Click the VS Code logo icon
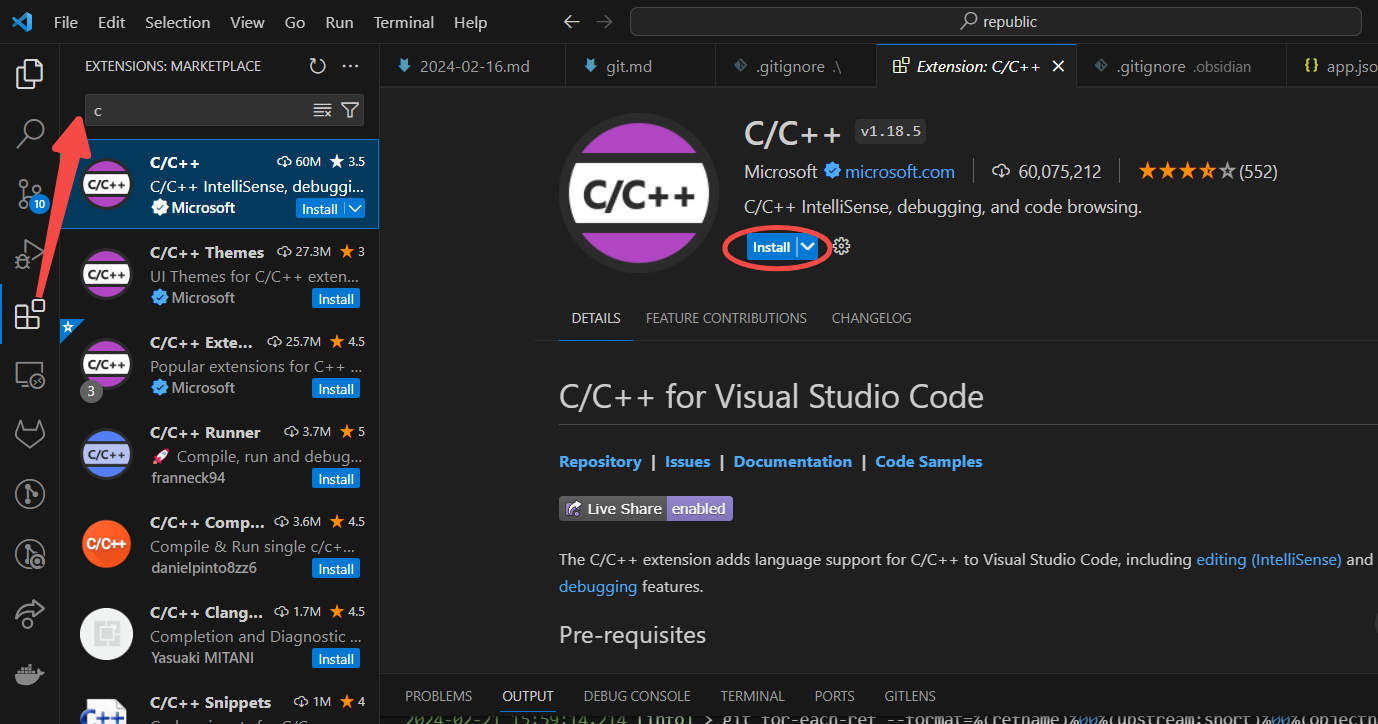Viewport: 1378px width, 724px height. (23, 21)
